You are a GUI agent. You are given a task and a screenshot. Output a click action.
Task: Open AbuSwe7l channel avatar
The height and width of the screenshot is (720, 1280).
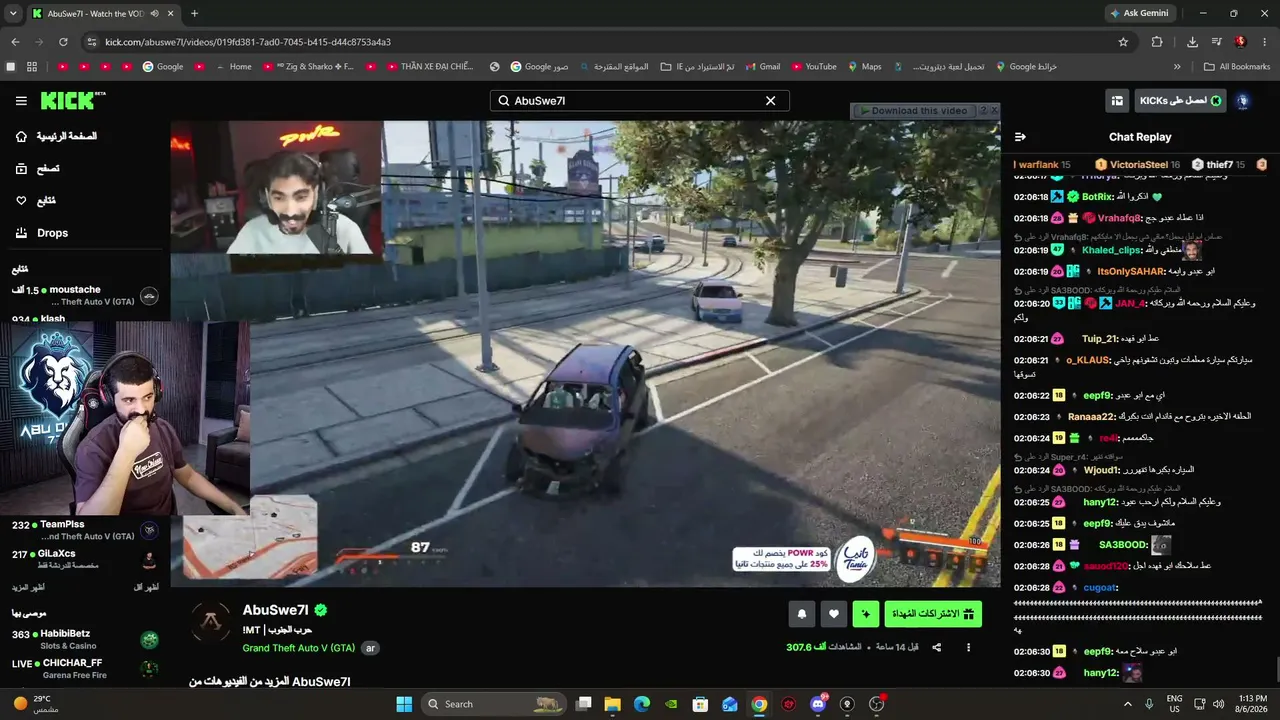tap(210, 623)
